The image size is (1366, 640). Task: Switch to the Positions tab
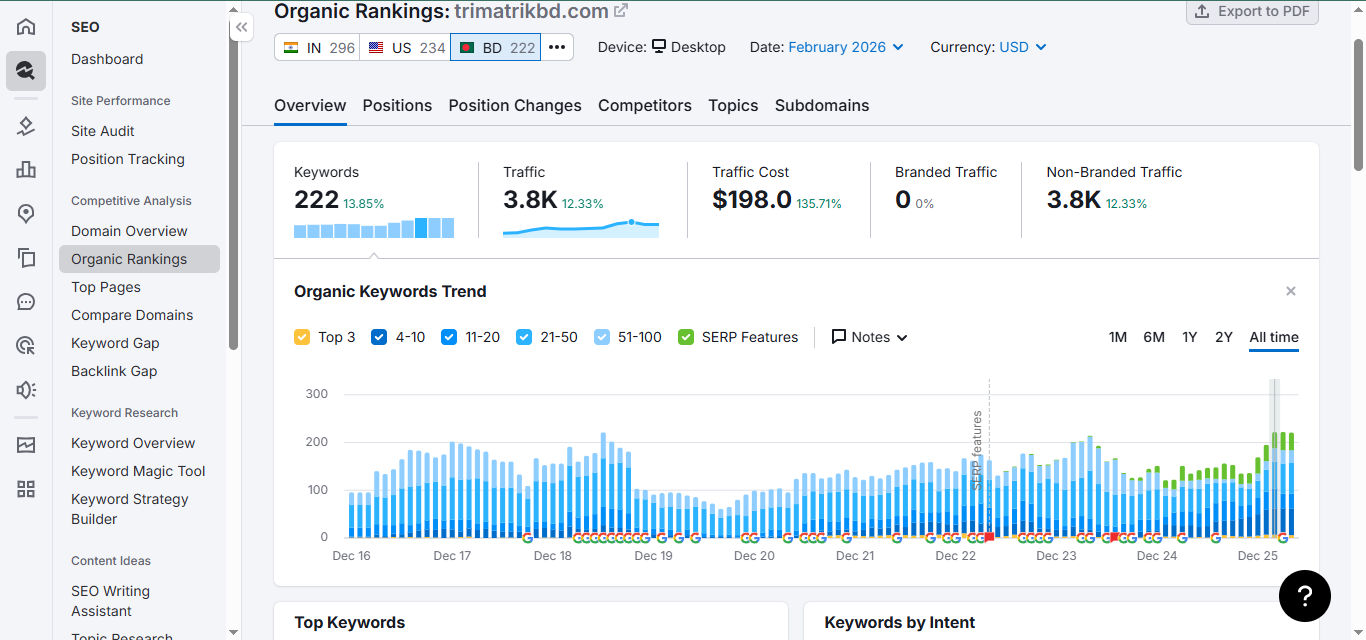[x=397, y=105]
